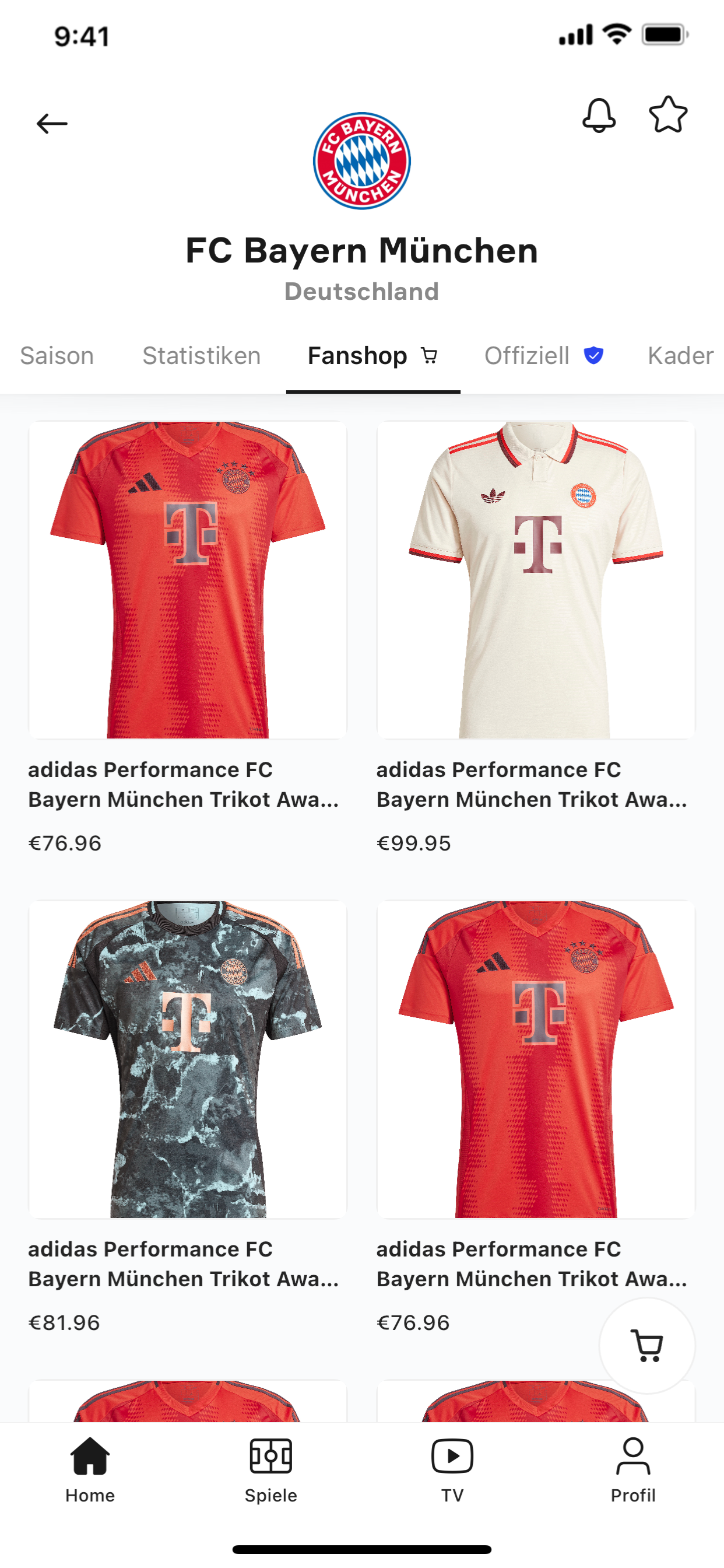724x1568 pixels.
Task: Tap the €99.95 product title link
Action: (x=532, y=784)
